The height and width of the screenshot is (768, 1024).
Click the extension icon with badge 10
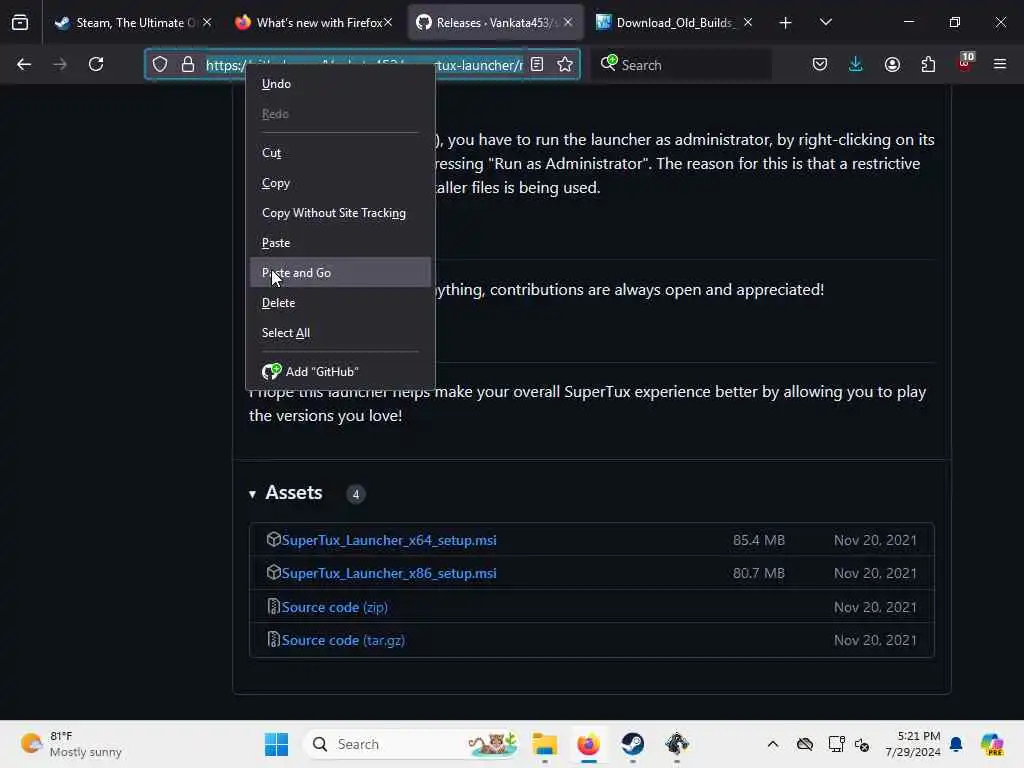[x=965, y=63]
